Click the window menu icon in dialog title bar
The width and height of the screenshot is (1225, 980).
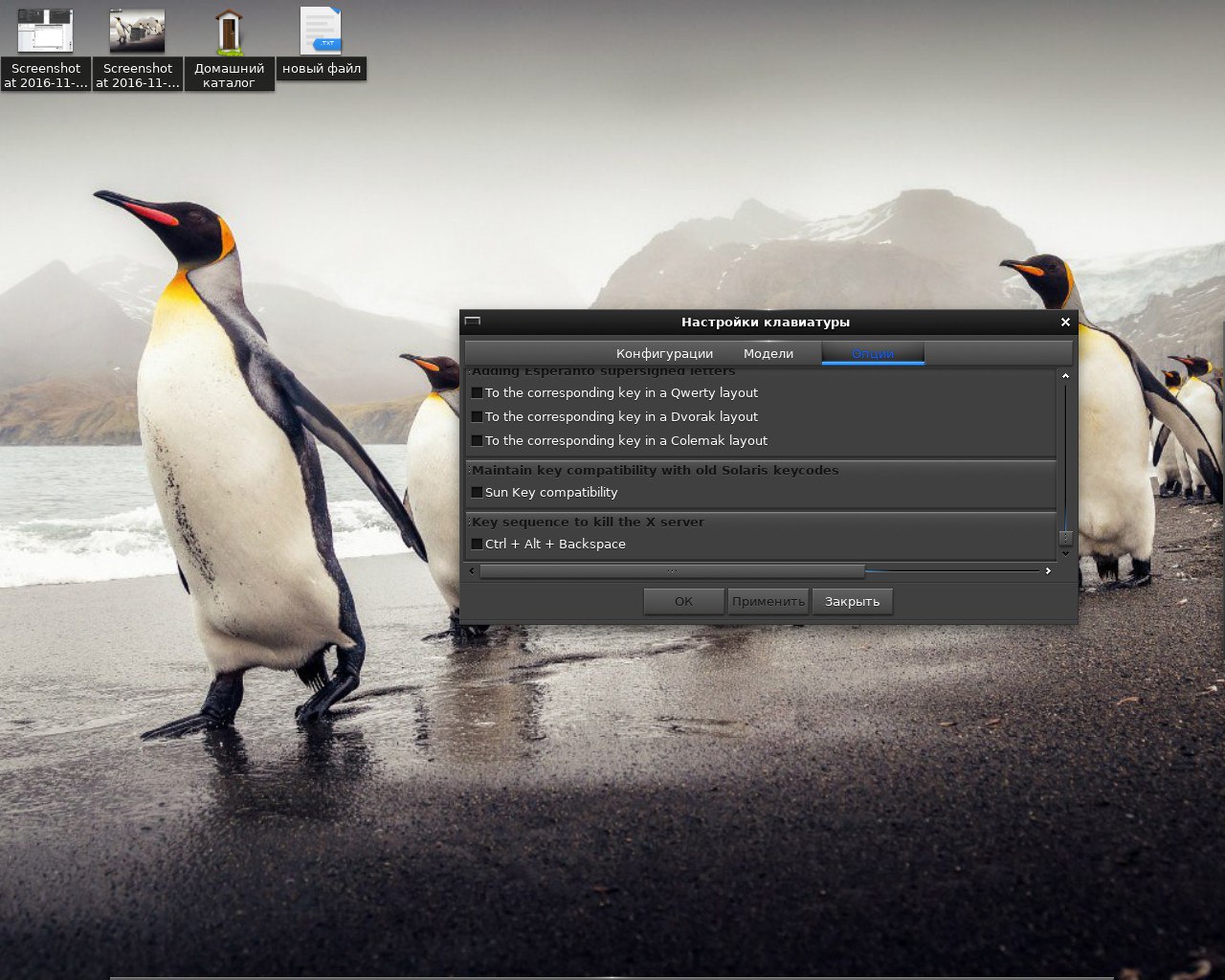(472, 323)
